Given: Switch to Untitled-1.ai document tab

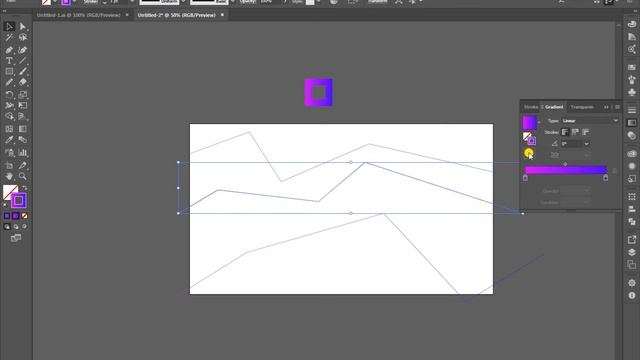Looking at the screenshot, I should (x=78, y=15).
